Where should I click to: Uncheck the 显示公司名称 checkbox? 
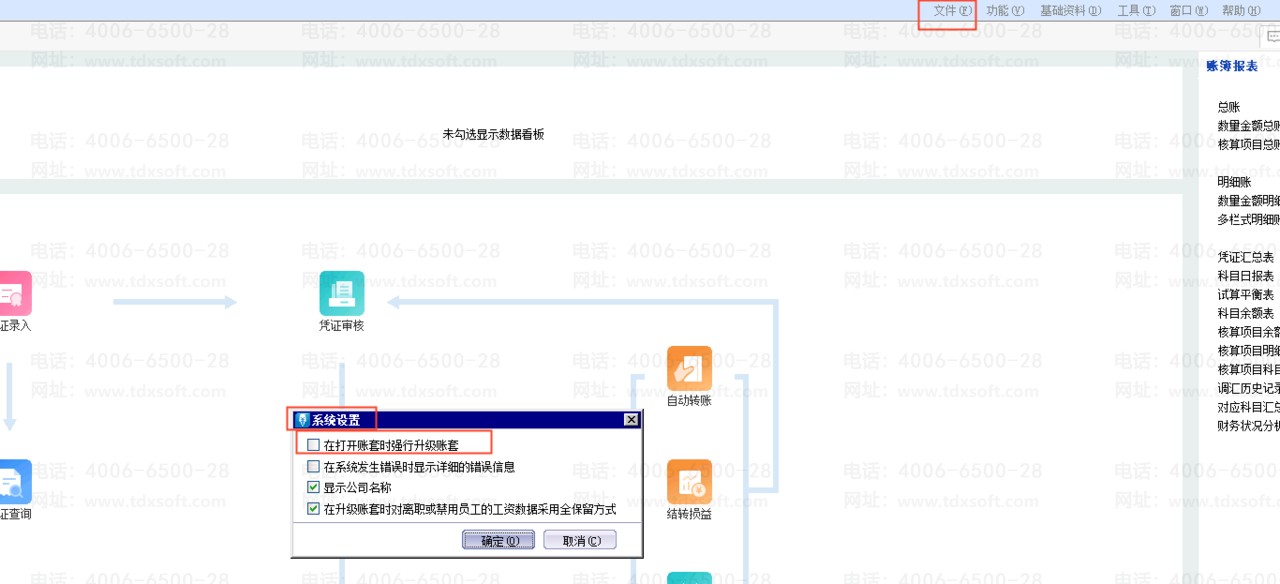pos(314,488)
